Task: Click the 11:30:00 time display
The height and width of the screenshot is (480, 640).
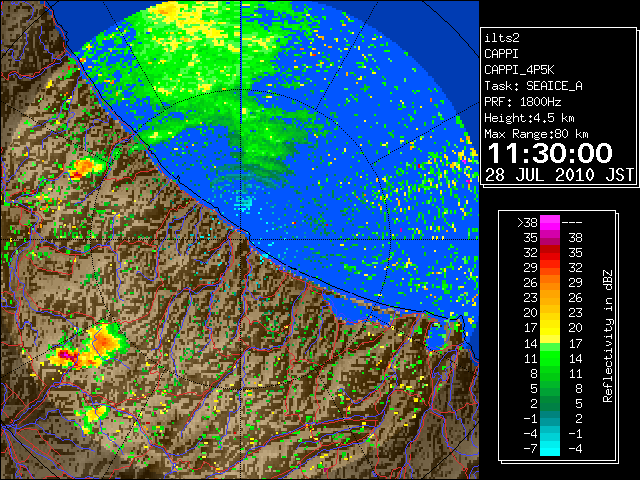Action: (x=550, y=153)
